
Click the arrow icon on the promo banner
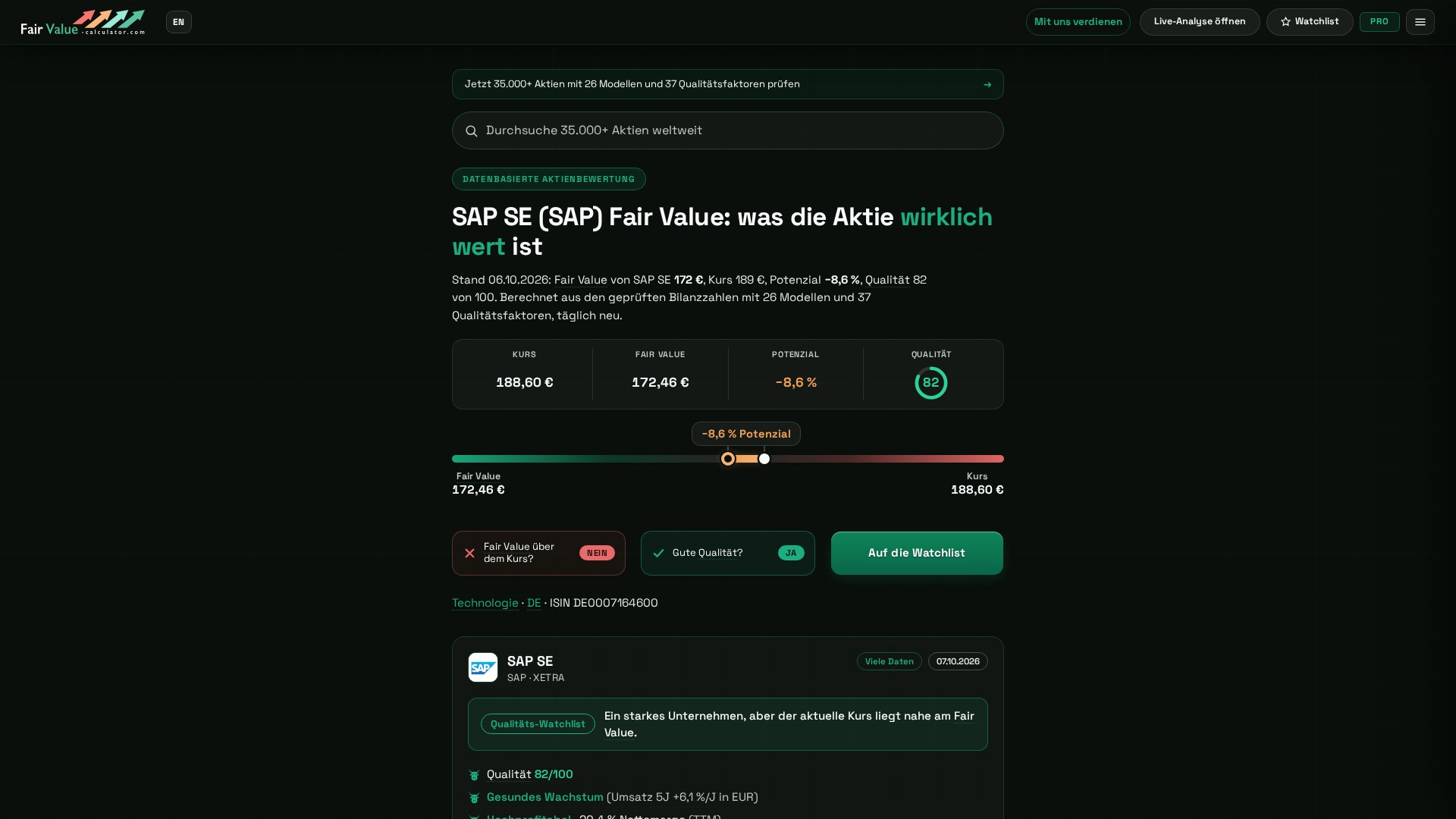[987, 84]
